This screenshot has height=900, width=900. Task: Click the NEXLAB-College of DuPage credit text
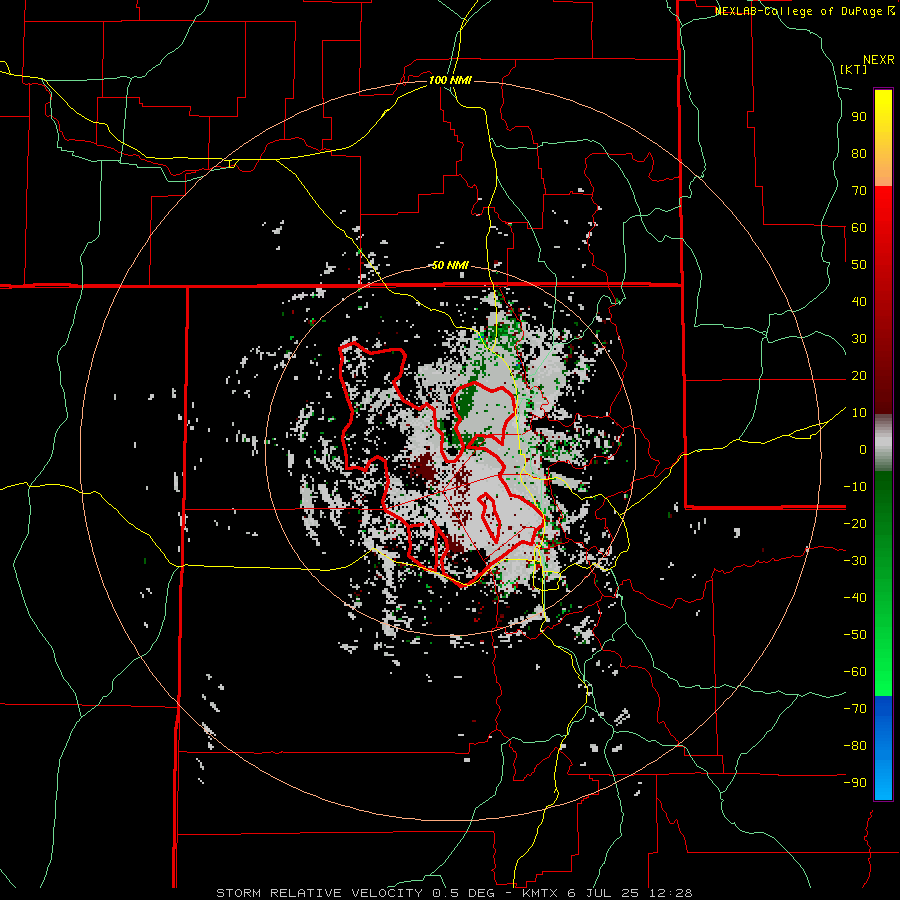804,11
